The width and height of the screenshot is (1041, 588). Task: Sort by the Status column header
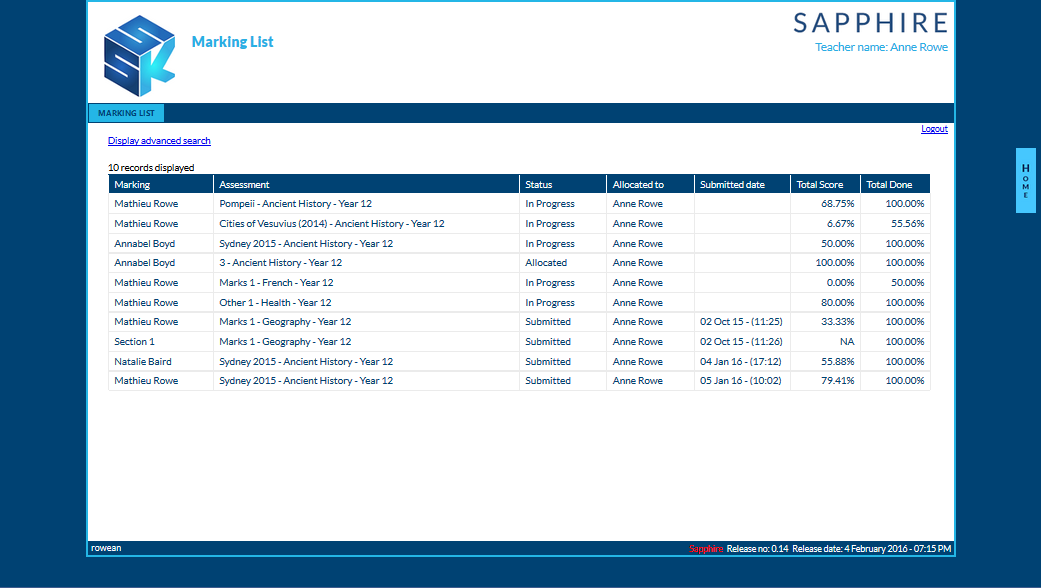[x=563, y=184]
